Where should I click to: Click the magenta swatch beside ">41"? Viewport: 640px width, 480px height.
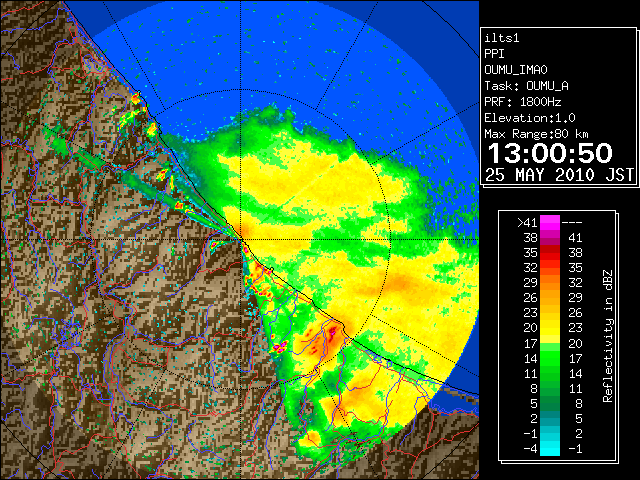(x=550, y=222)
